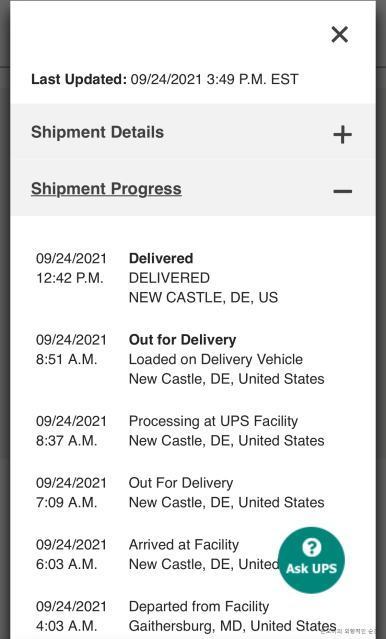The width and height of the screenshot is (386, 639).
Task: Close the tracking details dialog
Action: tap(340, 34)
